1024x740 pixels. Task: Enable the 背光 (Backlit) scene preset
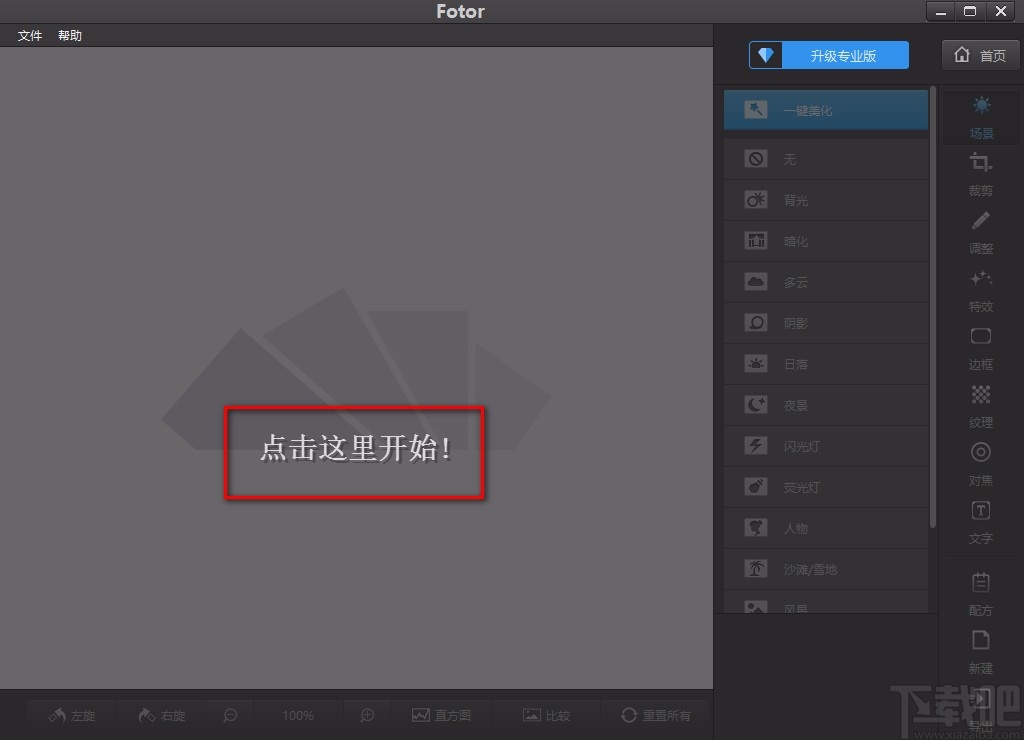[826, 199]
